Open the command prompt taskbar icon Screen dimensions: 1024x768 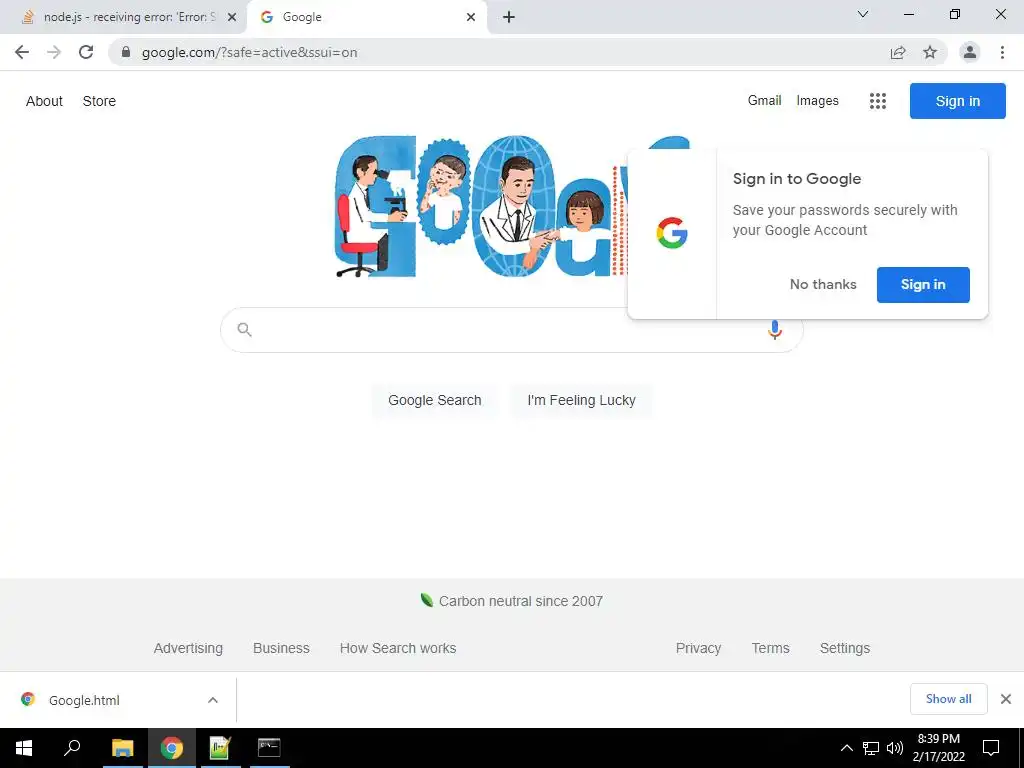point(269,748)
